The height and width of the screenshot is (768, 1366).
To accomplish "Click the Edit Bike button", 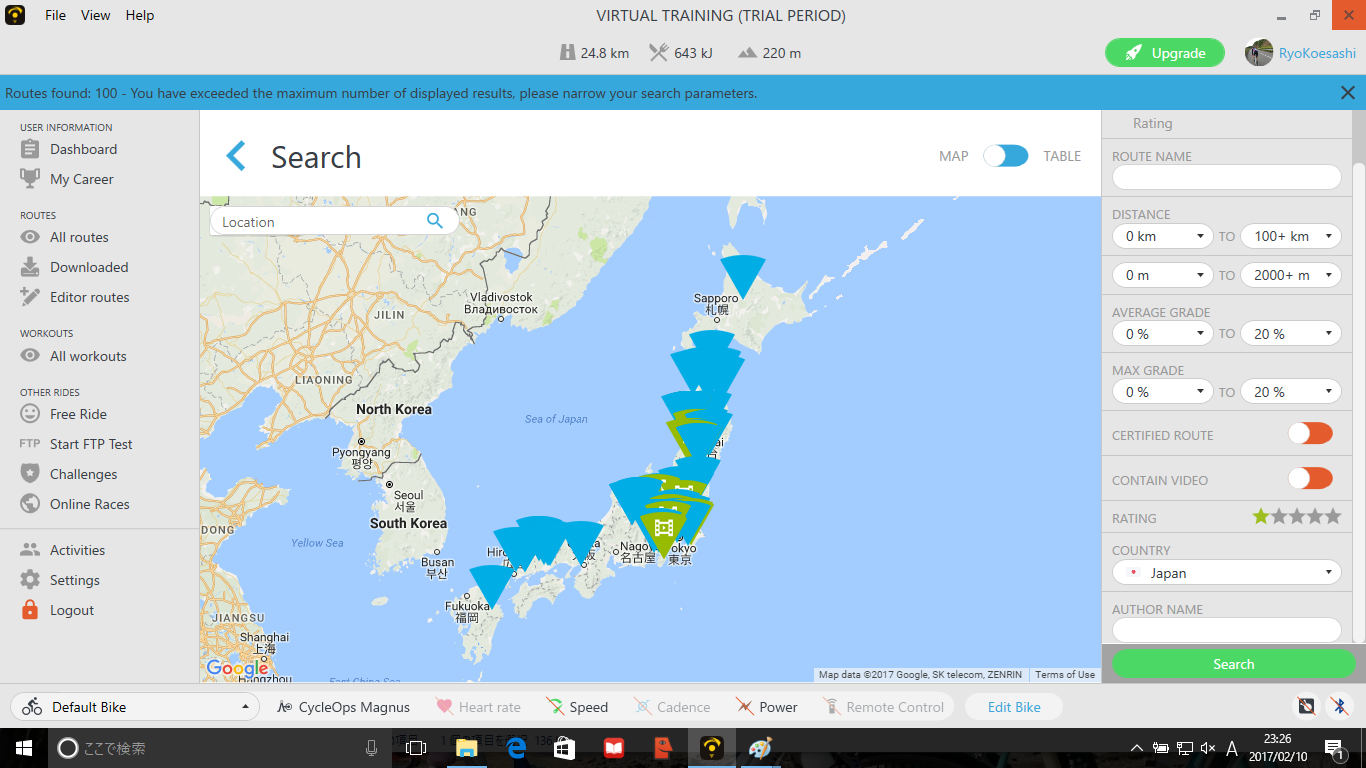I will point(1014,707).
